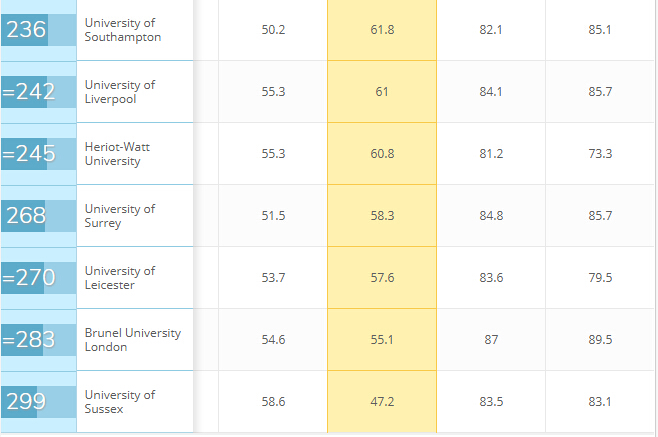This screenshot has height=437, width=658.
Task: Click the =270 rank cell
Action: [x=28, y=278]
